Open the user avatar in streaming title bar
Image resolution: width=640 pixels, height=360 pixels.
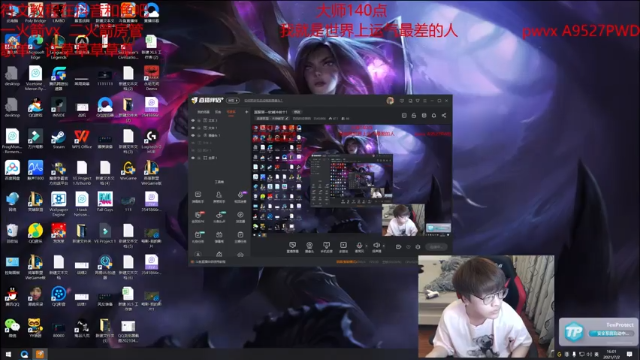(x=390, y=100)
